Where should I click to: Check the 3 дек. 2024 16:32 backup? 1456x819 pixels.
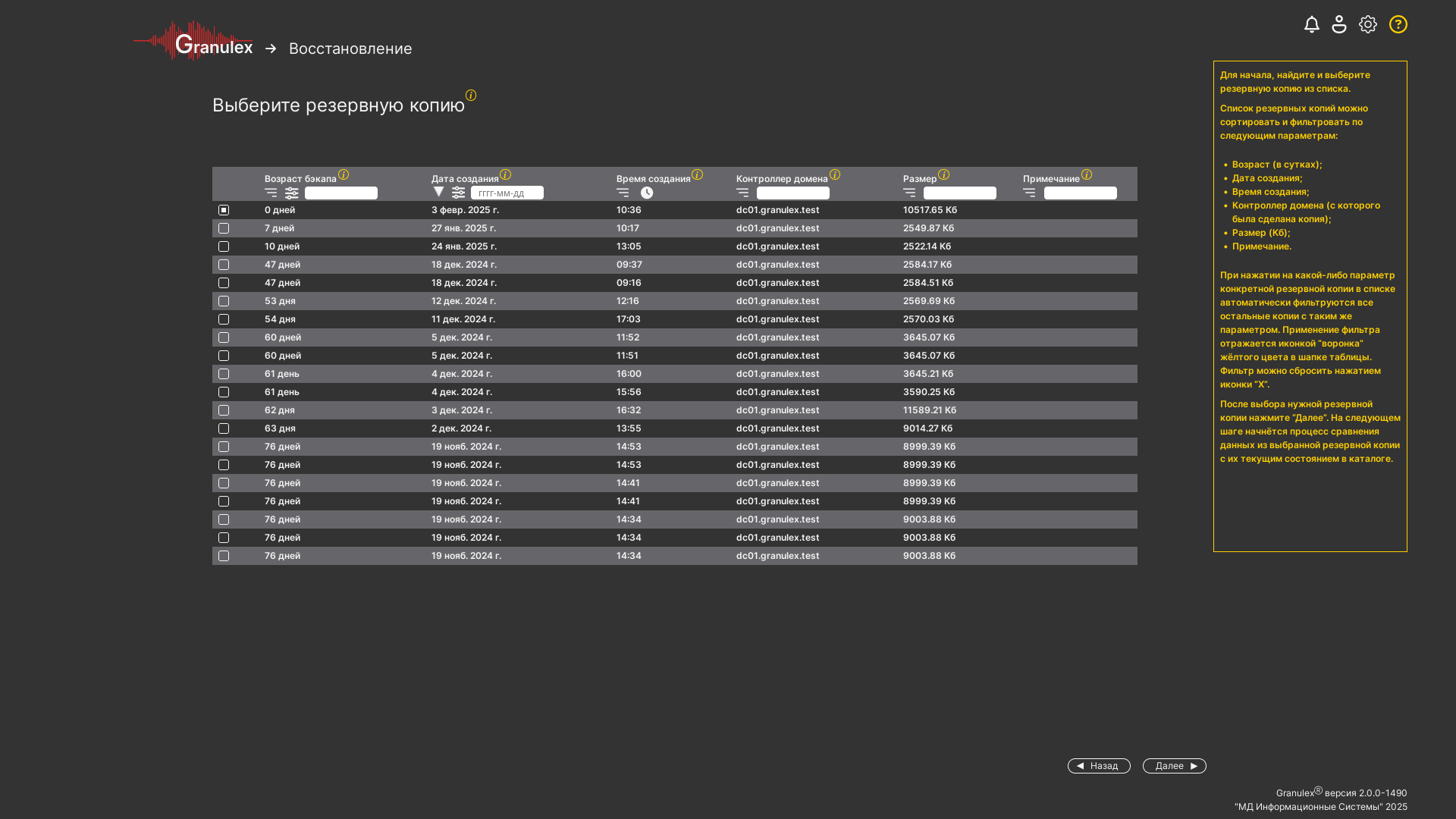(224, 410)
